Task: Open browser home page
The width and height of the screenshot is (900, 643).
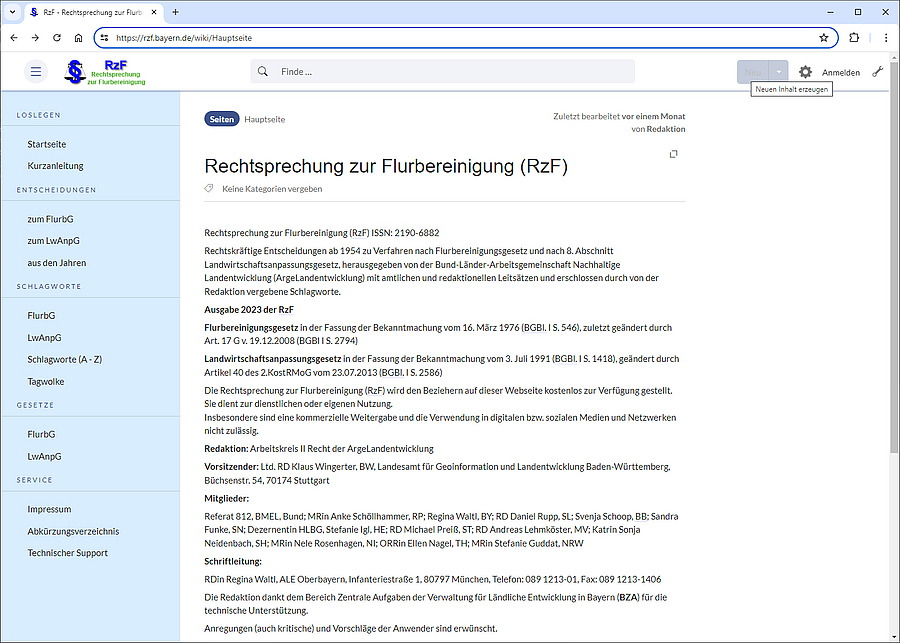Action: [79, 38]
